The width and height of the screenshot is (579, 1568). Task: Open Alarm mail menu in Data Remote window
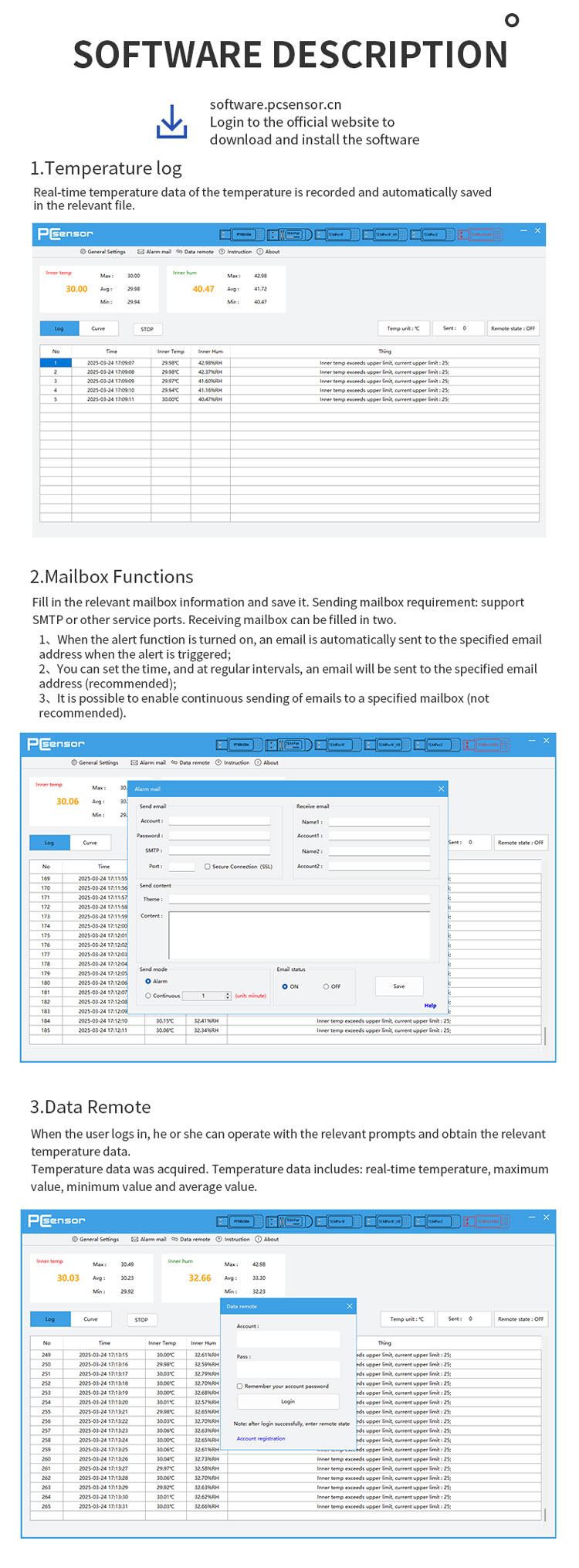click(149, 1239)
